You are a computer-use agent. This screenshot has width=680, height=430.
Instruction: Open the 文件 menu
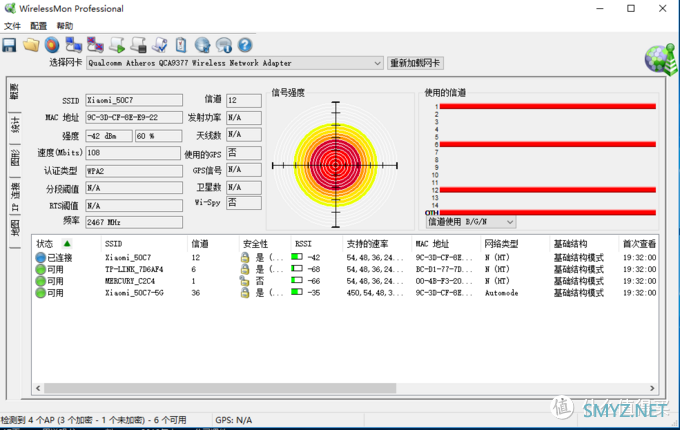(x=13, y=26)
